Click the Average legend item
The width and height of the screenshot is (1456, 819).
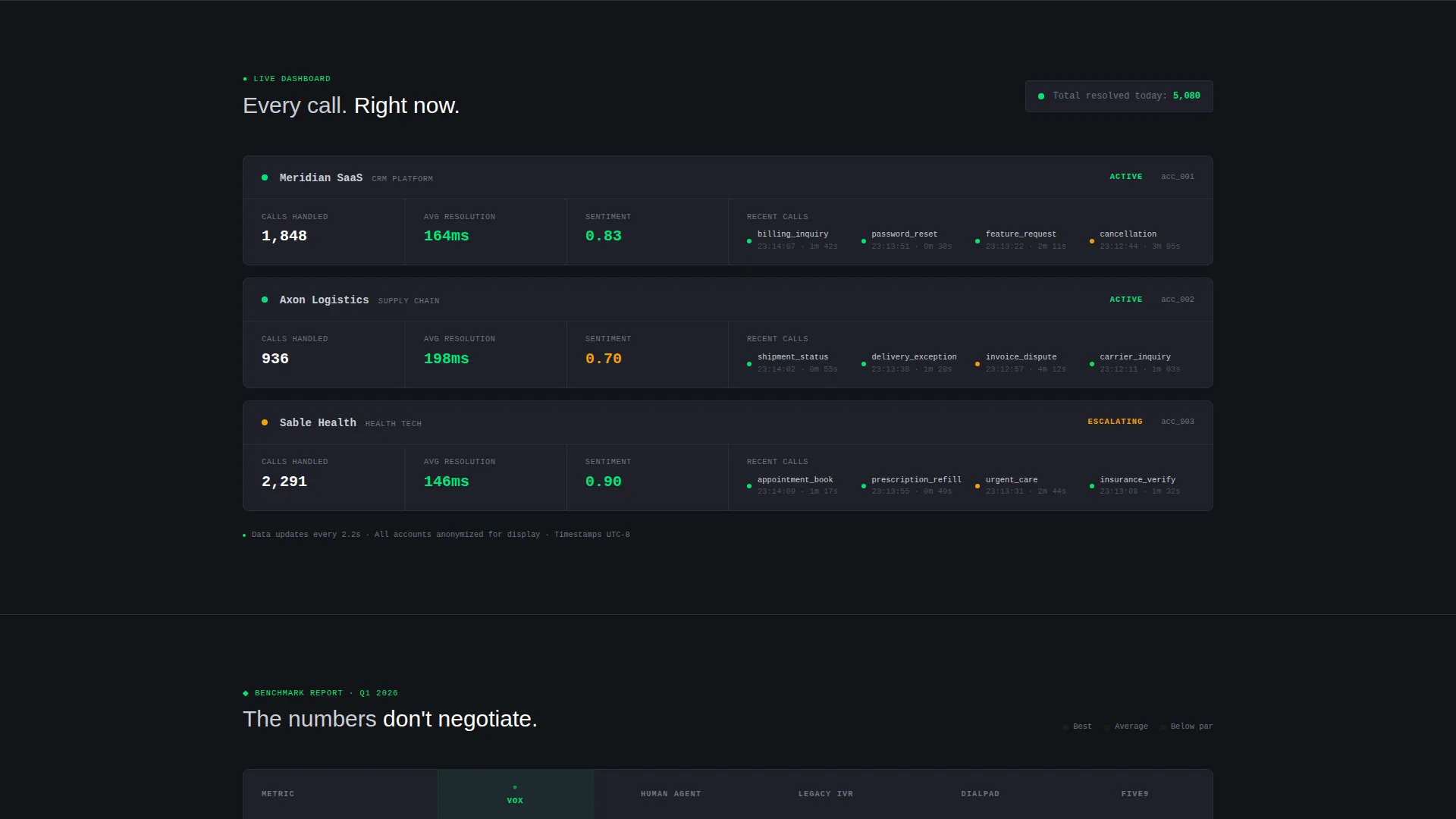(x=1126, y=726)
